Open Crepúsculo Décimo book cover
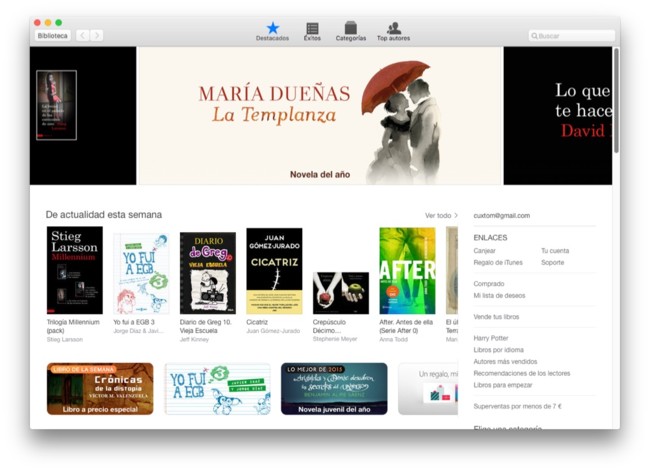The height and width of the screenshot is (472, 650). [x=341, y=293]
